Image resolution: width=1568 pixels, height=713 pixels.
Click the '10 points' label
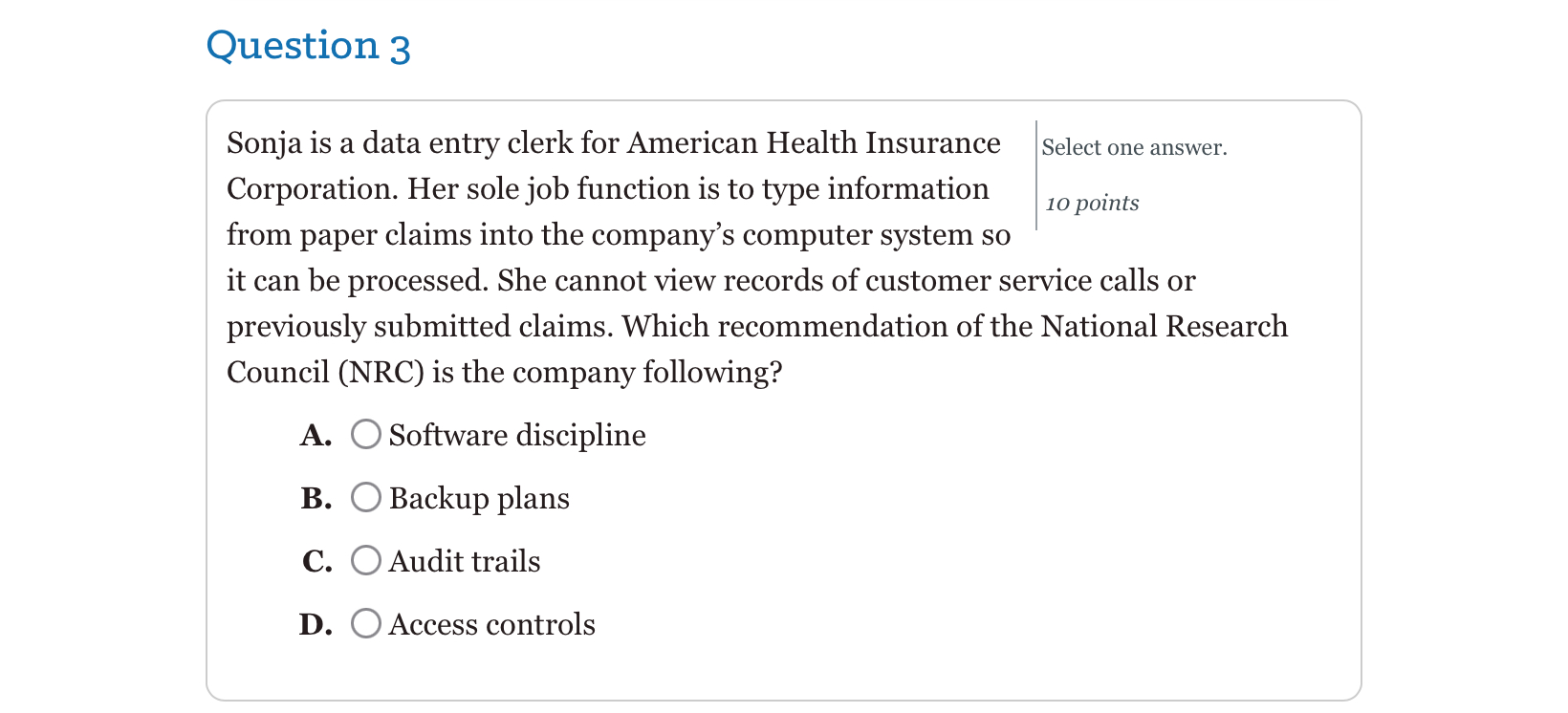(x=1092, y=203)
